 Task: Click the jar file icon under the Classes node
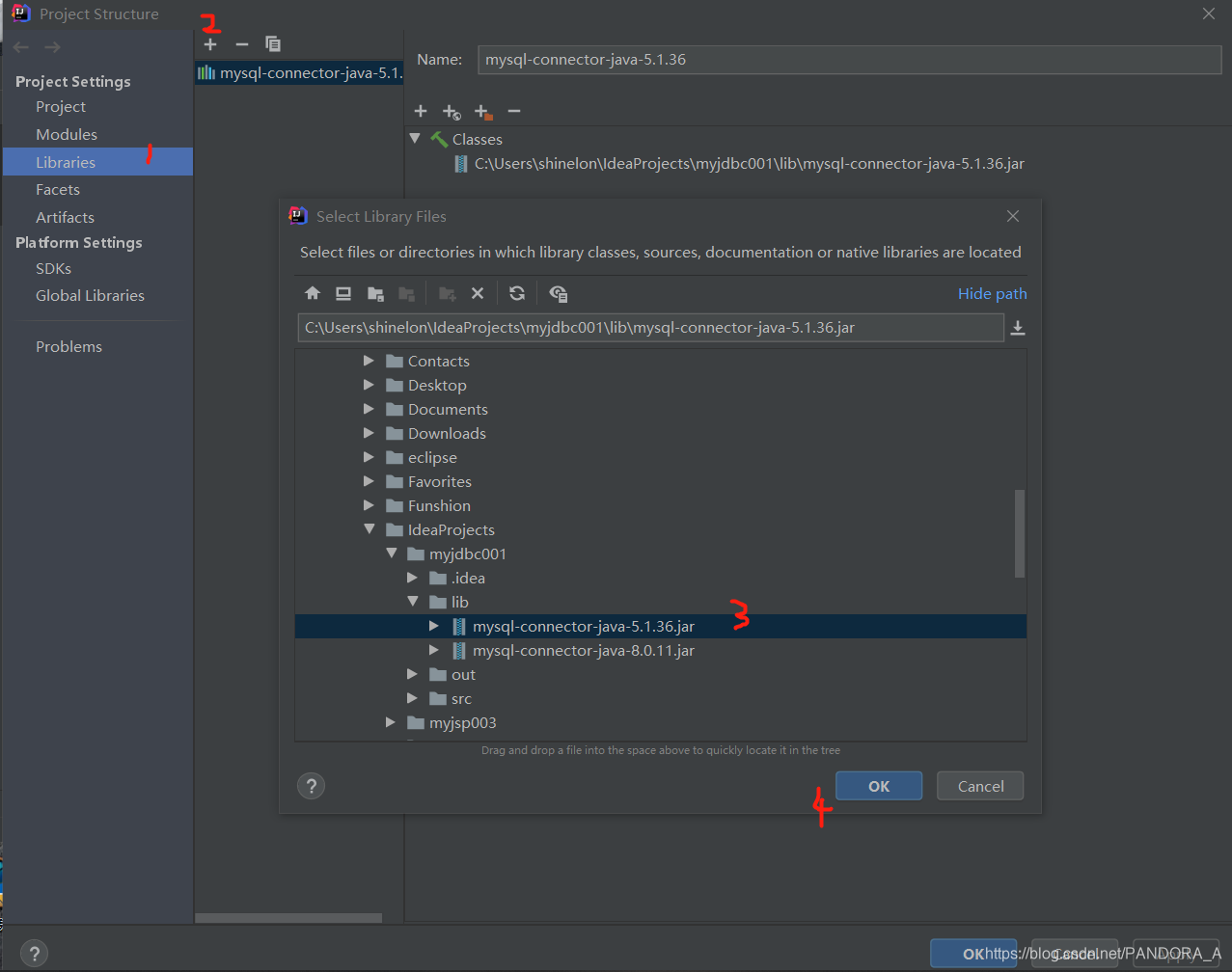460,164
